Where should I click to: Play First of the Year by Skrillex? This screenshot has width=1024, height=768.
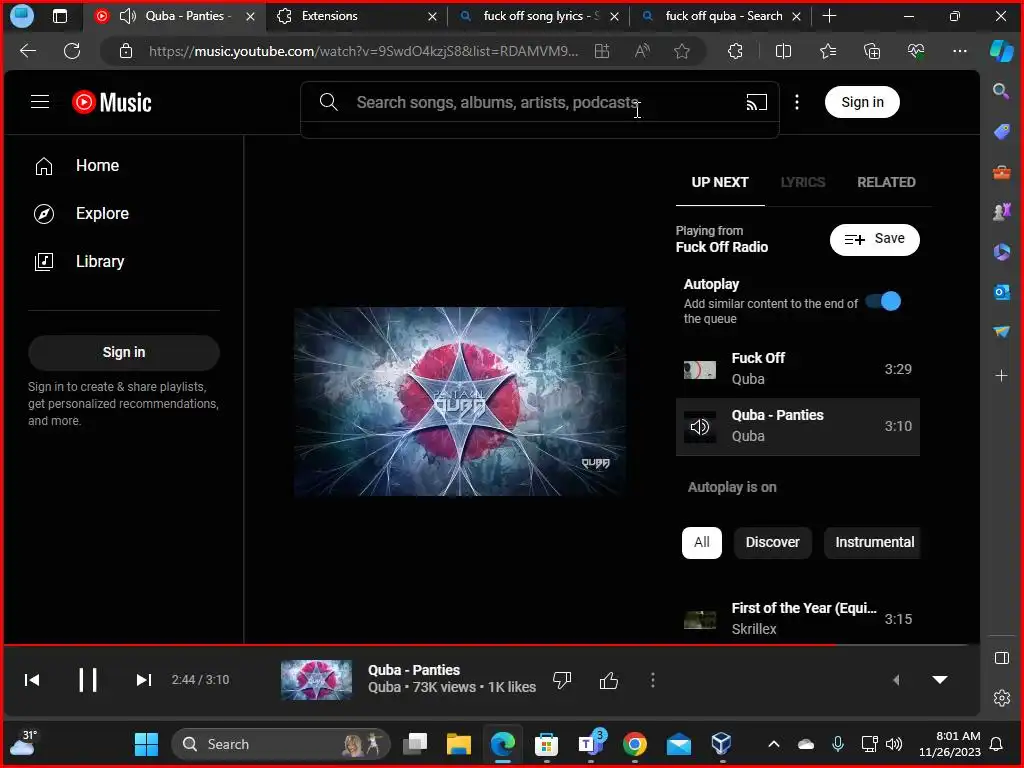[797, 618]
